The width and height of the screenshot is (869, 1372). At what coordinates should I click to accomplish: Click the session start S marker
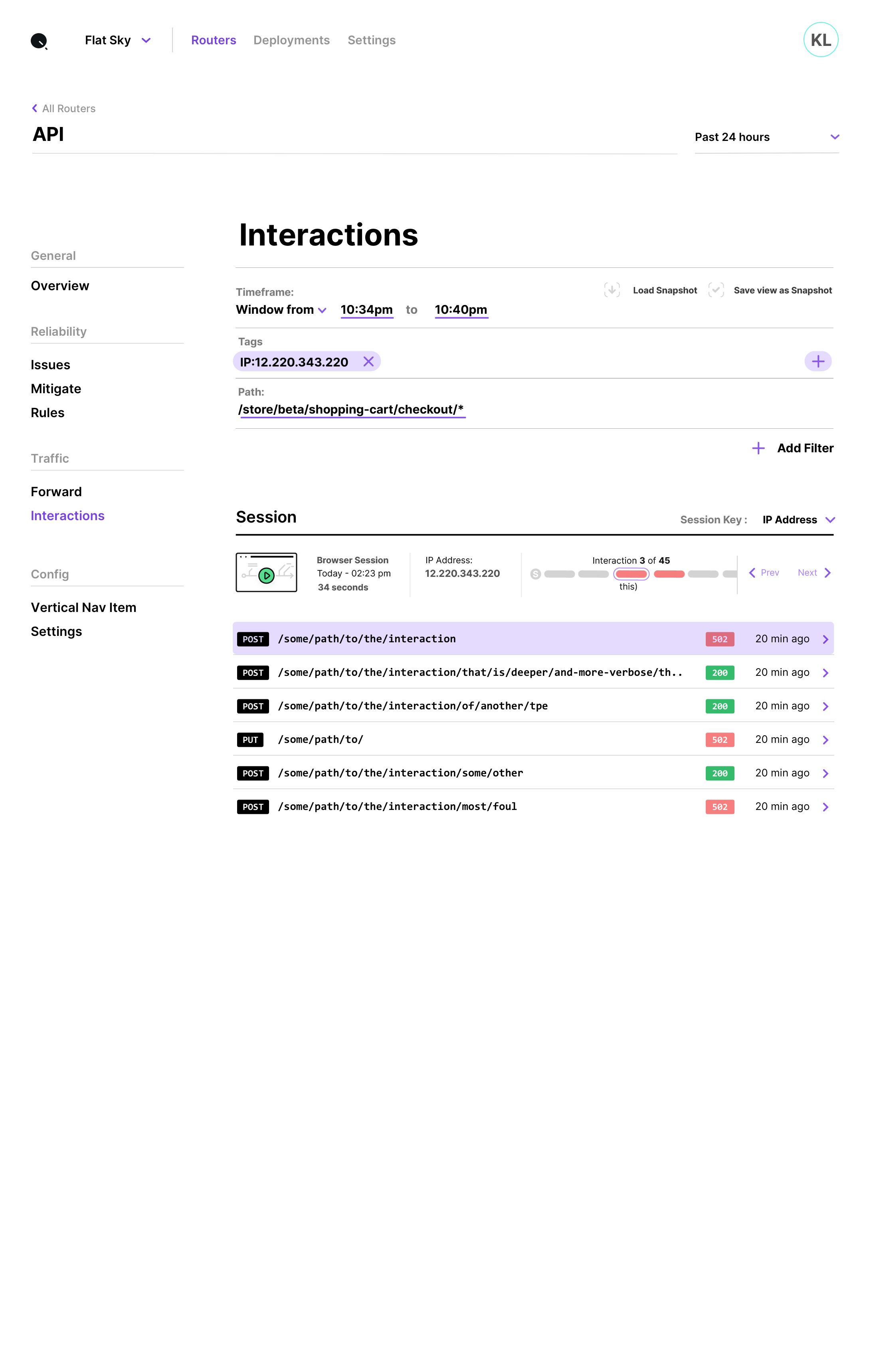535,574
